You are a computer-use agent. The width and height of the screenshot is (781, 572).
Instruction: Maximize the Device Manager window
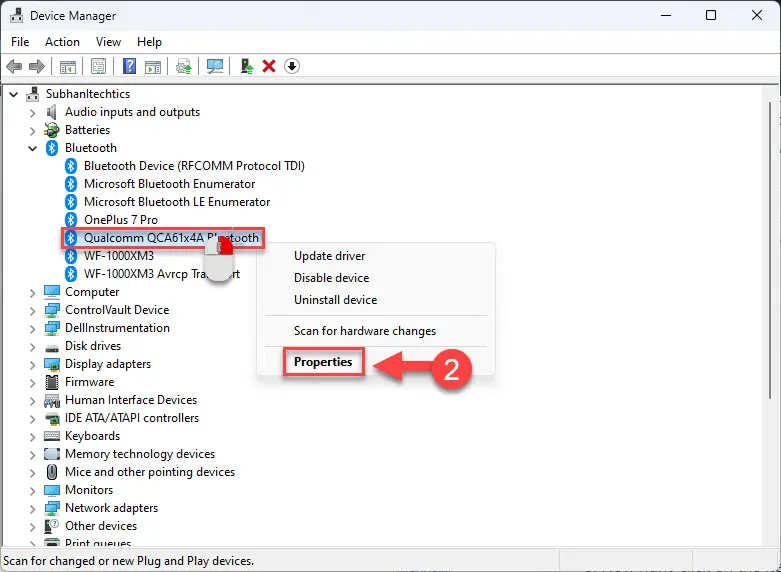(x=711, y=15)
